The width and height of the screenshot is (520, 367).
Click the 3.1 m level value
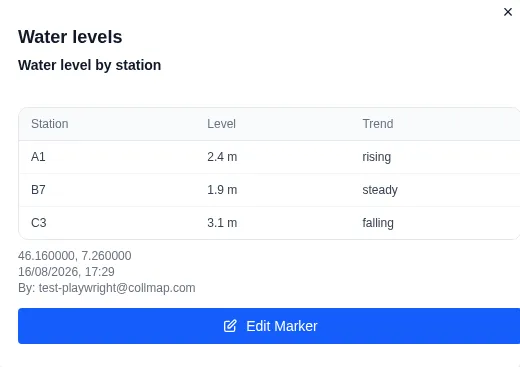[x=222, y=223]
